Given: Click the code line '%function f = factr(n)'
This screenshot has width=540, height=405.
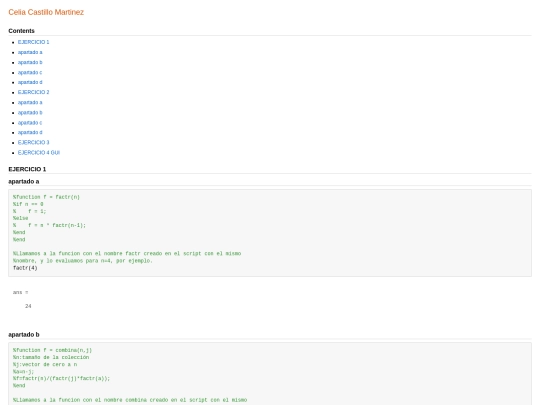Looking at the screenshot, I should point(46,197).
